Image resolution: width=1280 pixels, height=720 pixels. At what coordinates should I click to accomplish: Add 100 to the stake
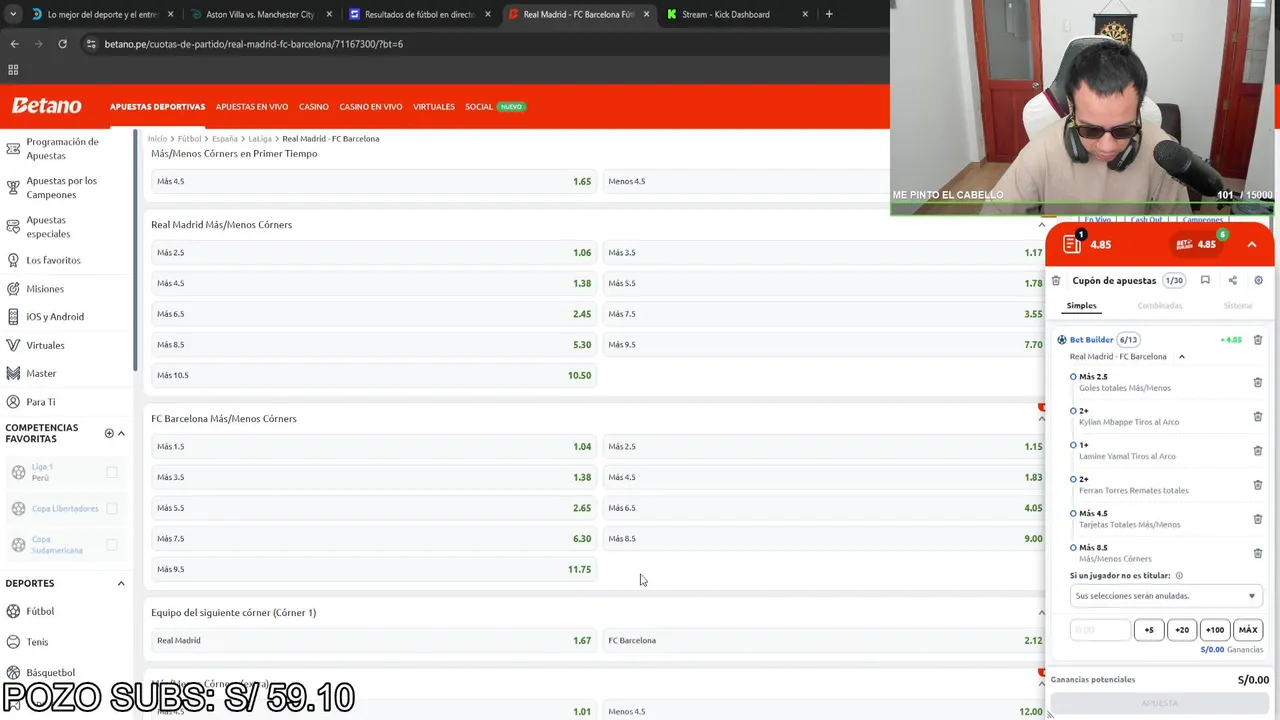(x=1215, y=630)
